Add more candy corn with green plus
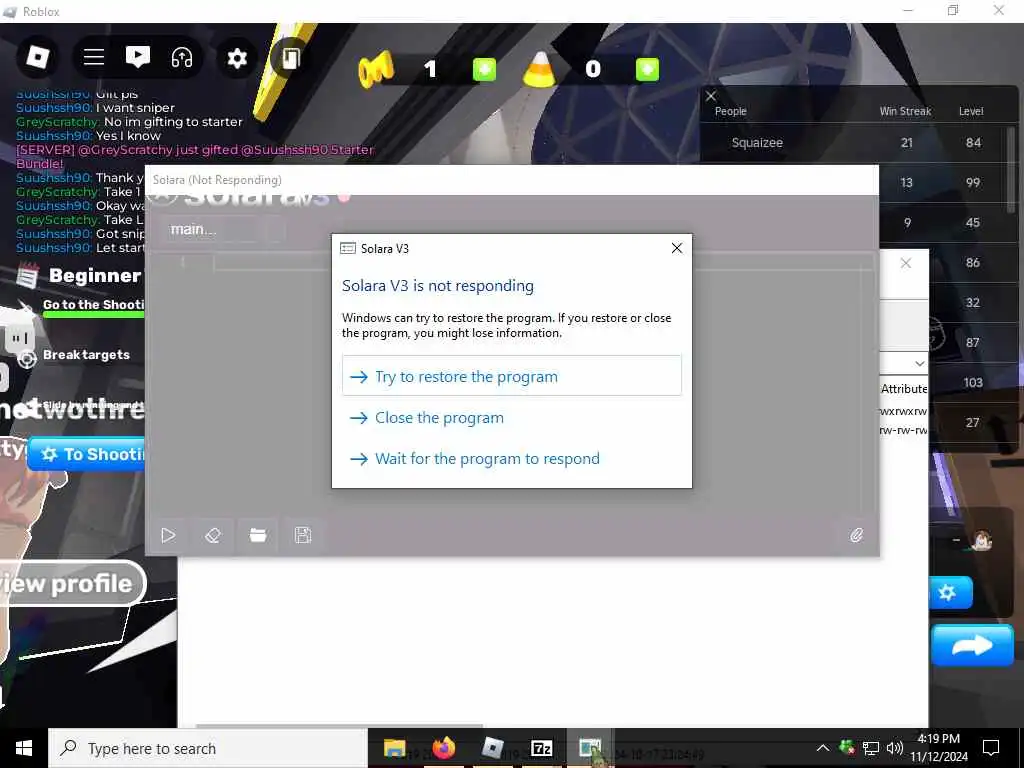The width and height of the screenshot is (1024, 768). 647,69
